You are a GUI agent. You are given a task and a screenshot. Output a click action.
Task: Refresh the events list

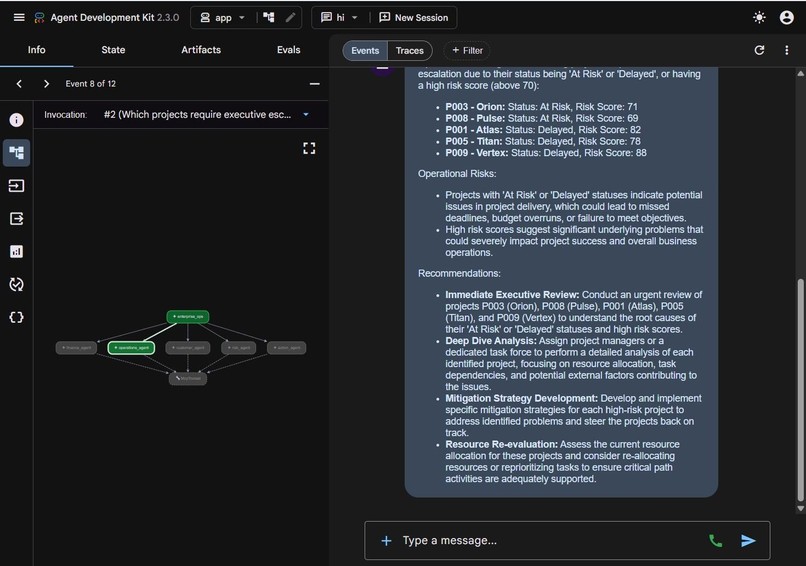[759, 50]
